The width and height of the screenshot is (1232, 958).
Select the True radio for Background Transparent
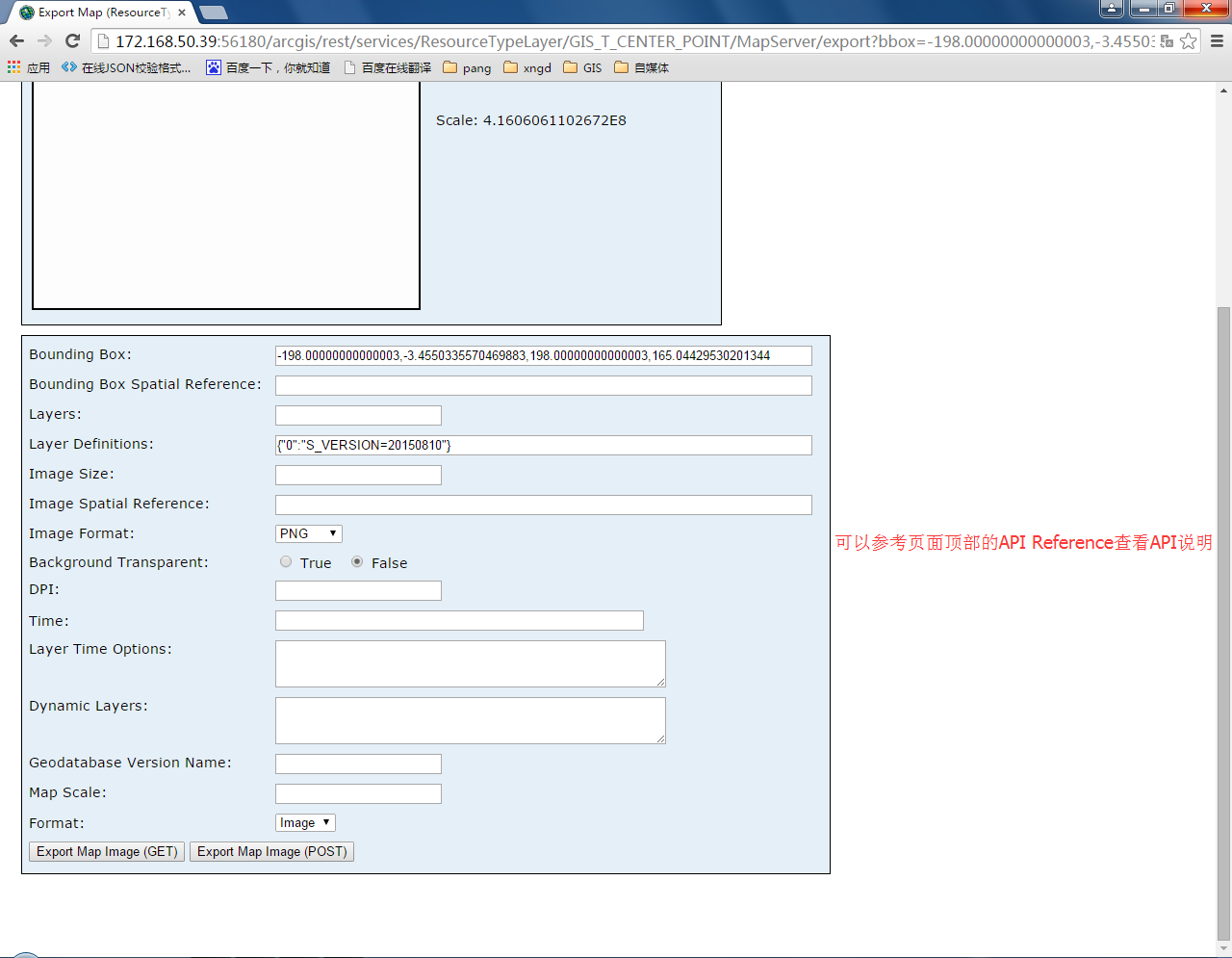coord(286,561)
